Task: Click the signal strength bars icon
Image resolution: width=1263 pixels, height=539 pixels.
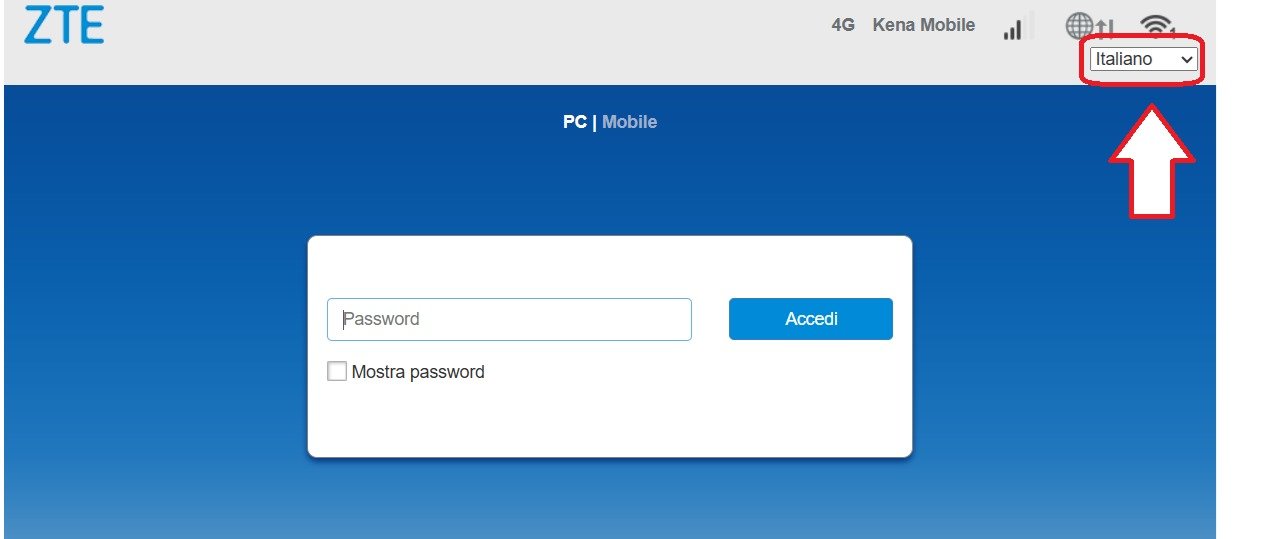Action: pyautogui.click(x=1015, y=28)
